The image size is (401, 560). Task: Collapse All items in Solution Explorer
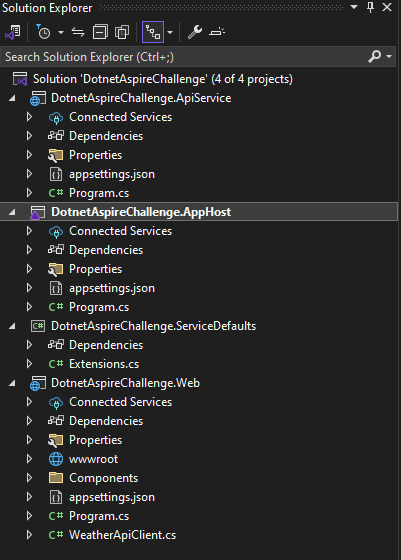coord(100,32)
